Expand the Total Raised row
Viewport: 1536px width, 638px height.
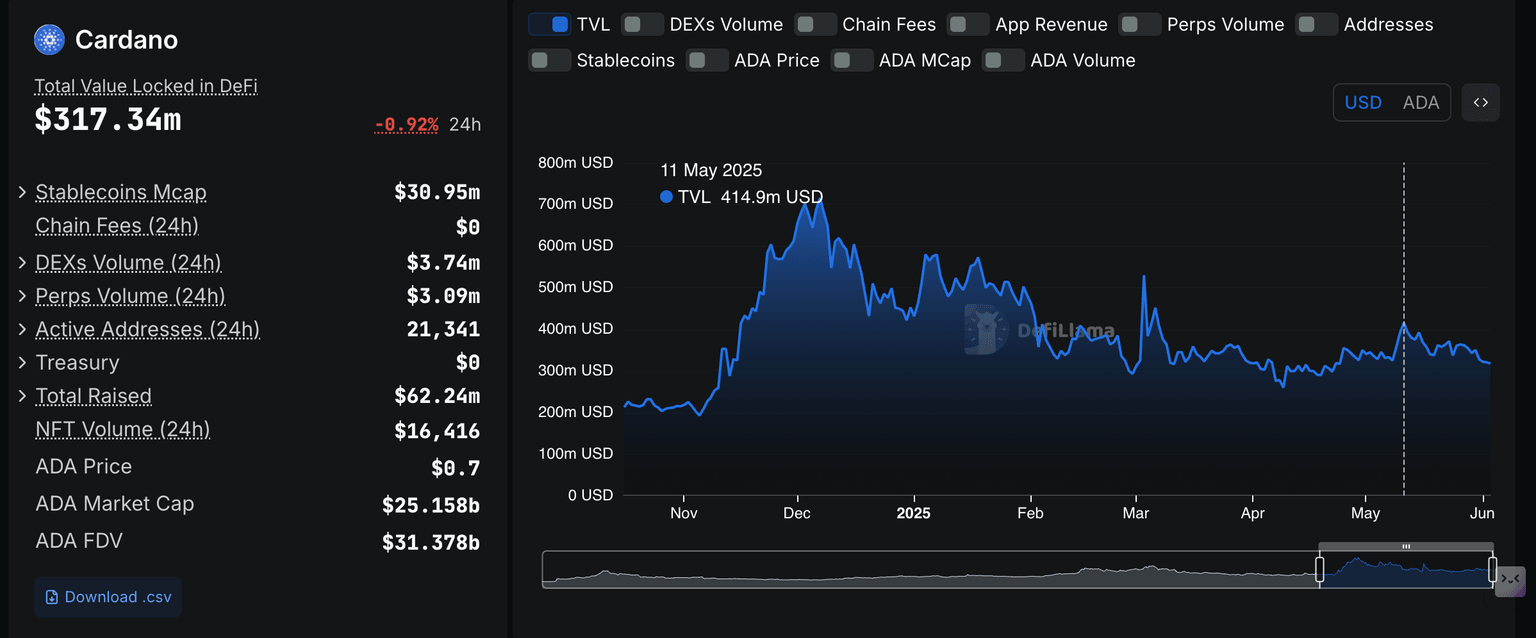click(22, 396)
